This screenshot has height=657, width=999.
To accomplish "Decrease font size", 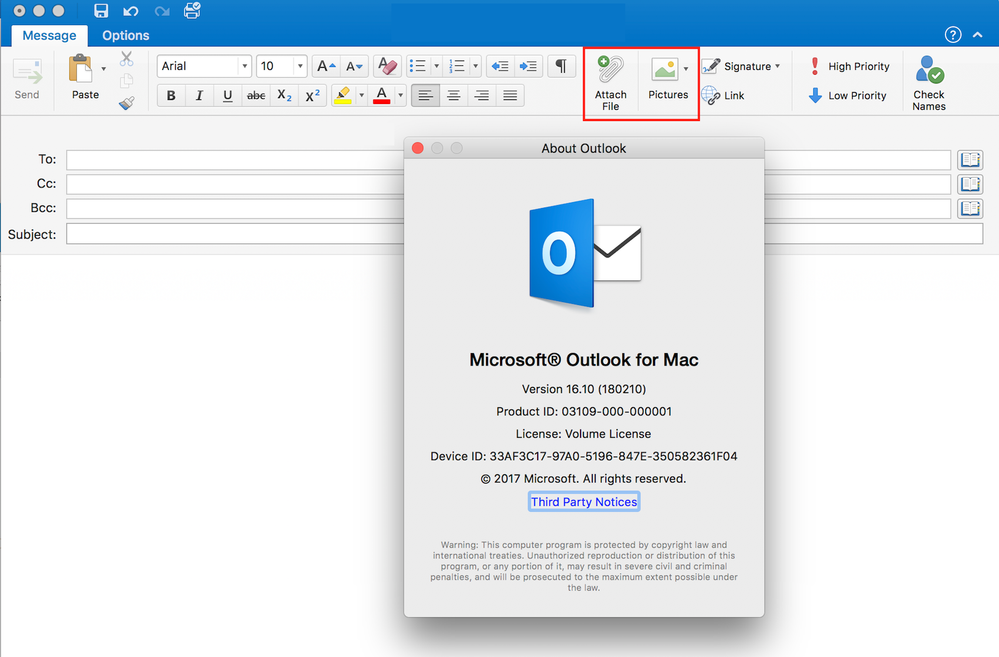I will pos(354,66).
